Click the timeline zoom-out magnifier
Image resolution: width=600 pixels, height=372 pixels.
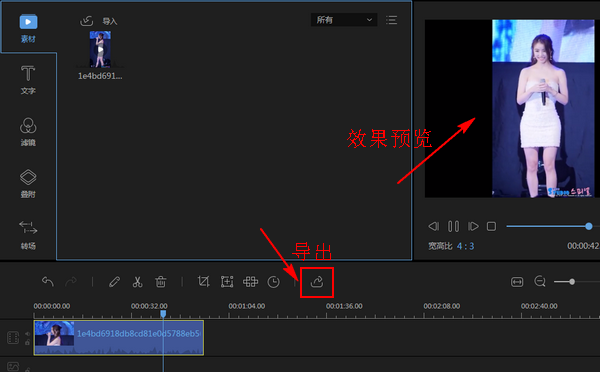(540, 282)
